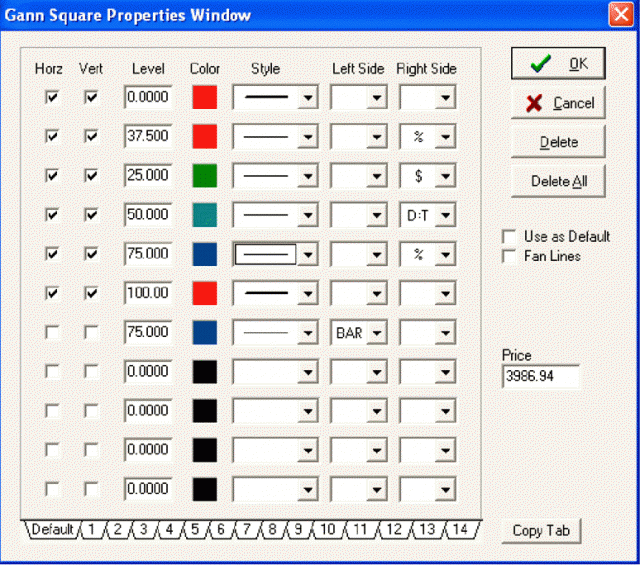This screenshot has width=640, height=565.
Task: Click the Price input field
Action: click(x=541, y=376)
